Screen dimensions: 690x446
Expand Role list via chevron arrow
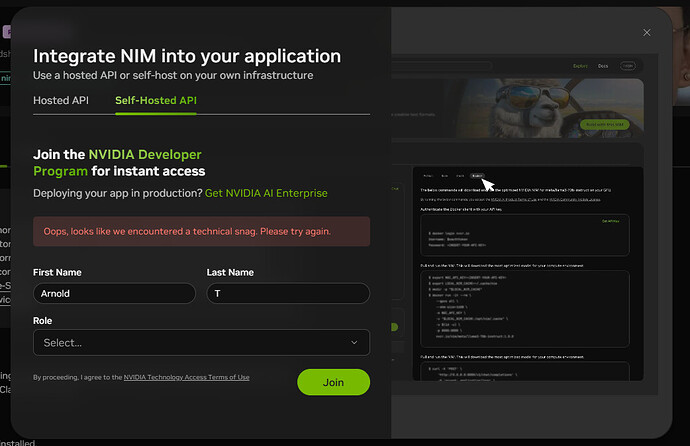coord(354,343)
